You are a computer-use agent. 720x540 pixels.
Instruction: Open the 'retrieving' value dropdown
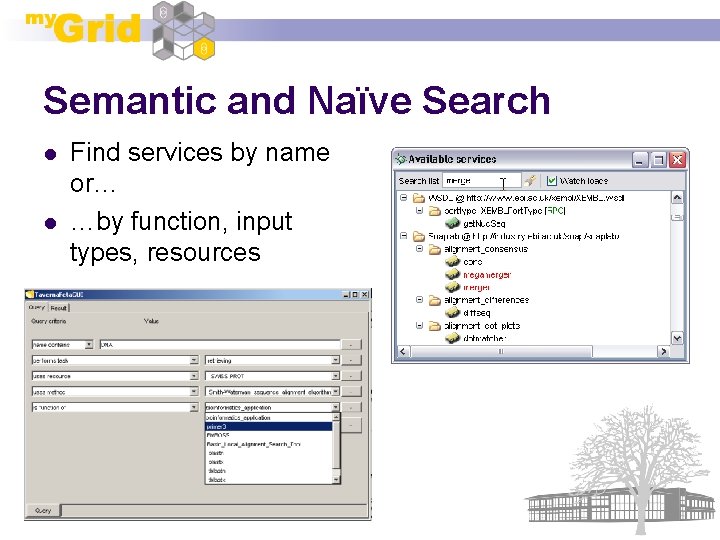pyautogui.click(x=336, y=360)
